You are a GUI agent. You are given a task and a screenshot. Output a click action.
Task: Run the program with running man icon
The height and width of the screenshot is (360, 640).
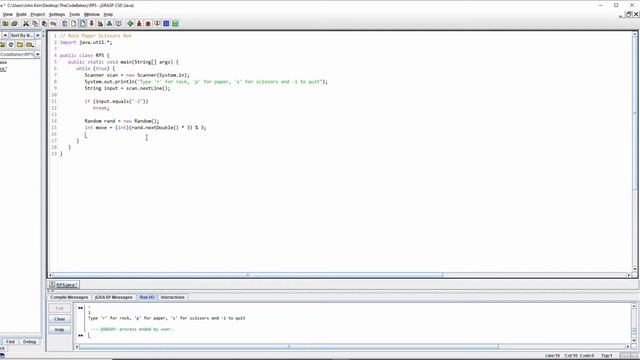pyautogui.click(x=139, y=24)
